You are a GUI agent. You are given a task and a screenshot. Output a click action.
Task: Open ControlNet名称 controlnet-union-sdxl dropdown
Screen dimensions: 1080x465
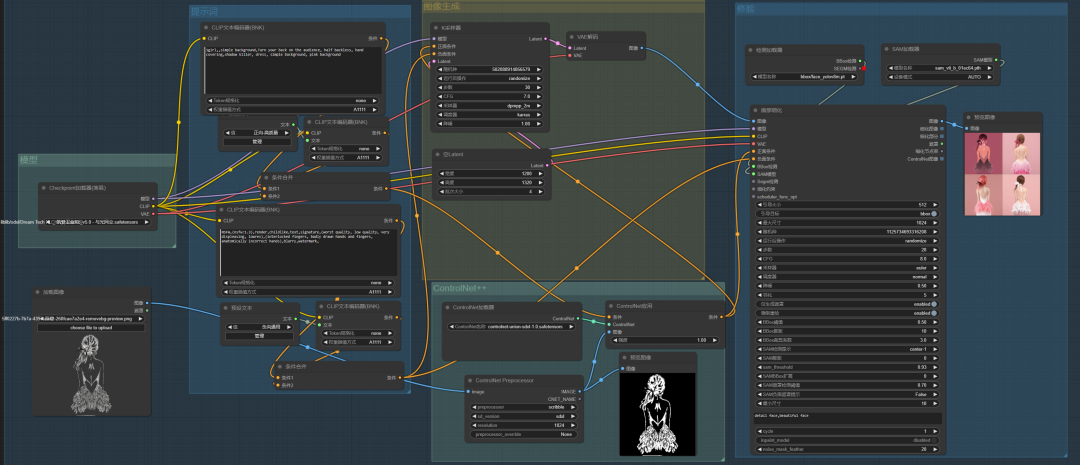(512, 327)
